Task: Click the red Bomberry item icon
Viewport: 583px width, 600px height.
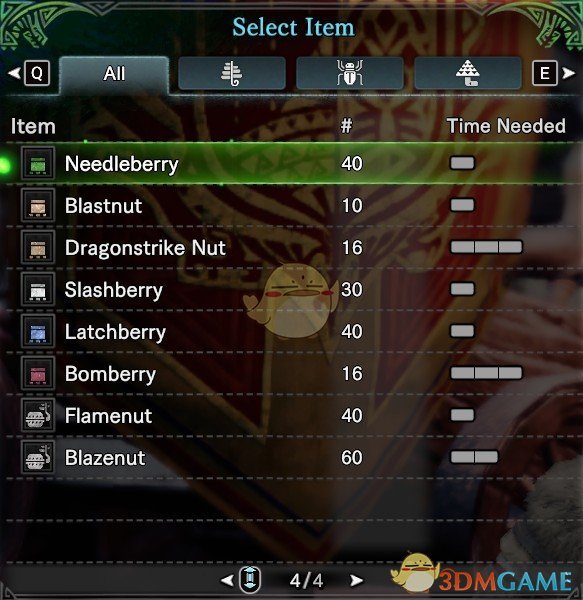Action: coord(38,373)
